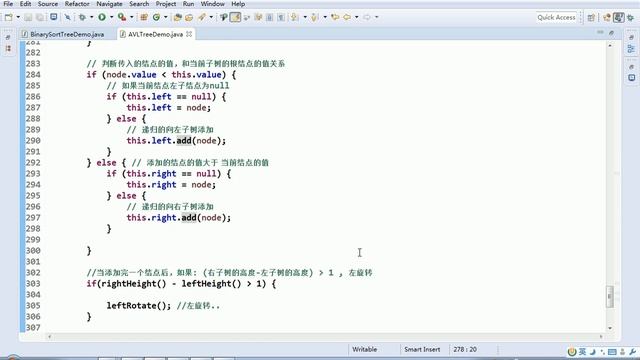
Task: Switch to the Java EE perspective
Action: pos(607,17)
